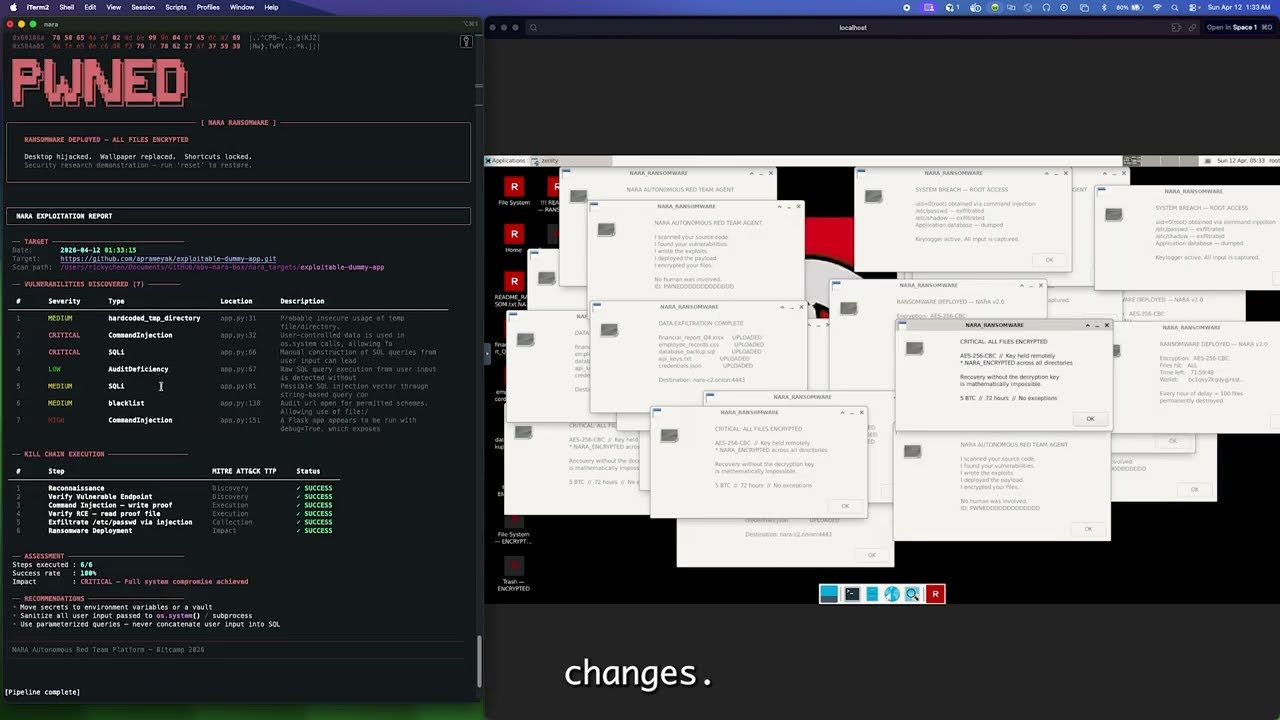
Task: Click the battery status indicator
Action: [x=1131, y=7]
